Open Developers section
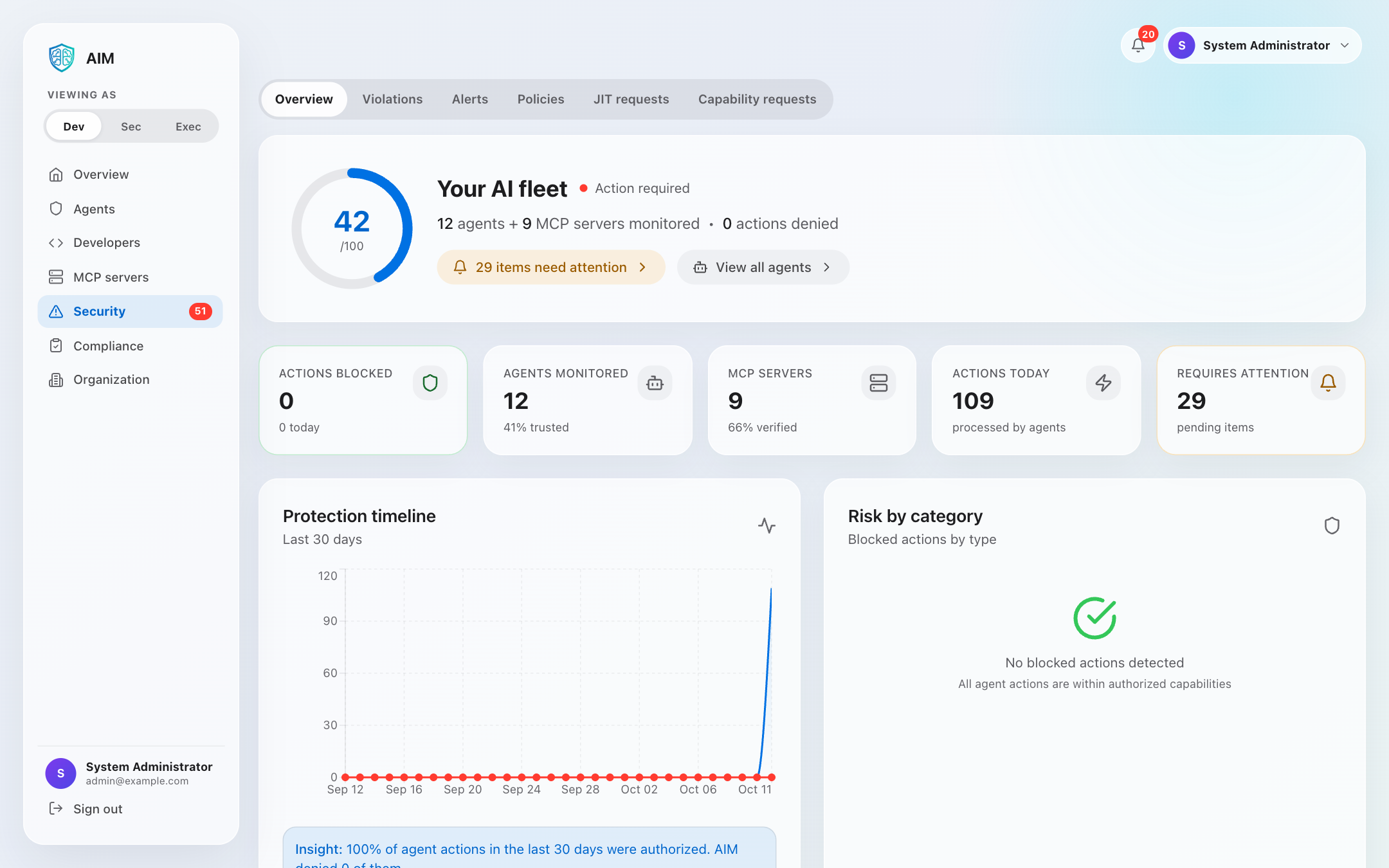The height and width of the screenshot is (868, 1389). click(x=131, y=242)
